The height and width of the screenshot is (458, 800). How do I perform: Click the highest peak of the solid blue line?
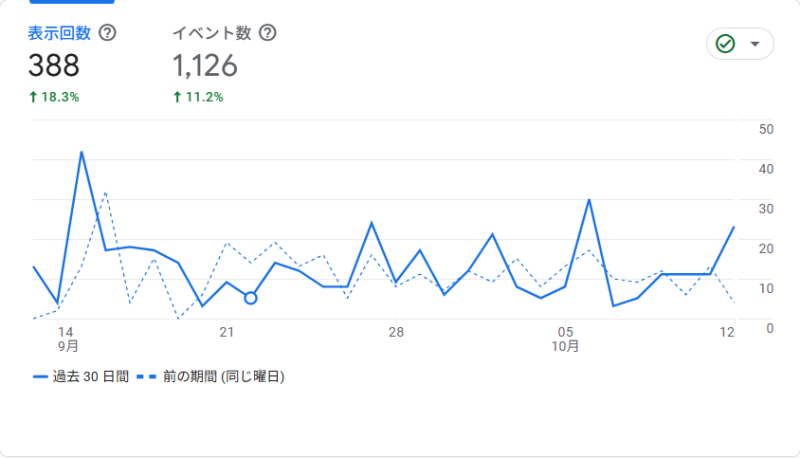coord(81,152)
